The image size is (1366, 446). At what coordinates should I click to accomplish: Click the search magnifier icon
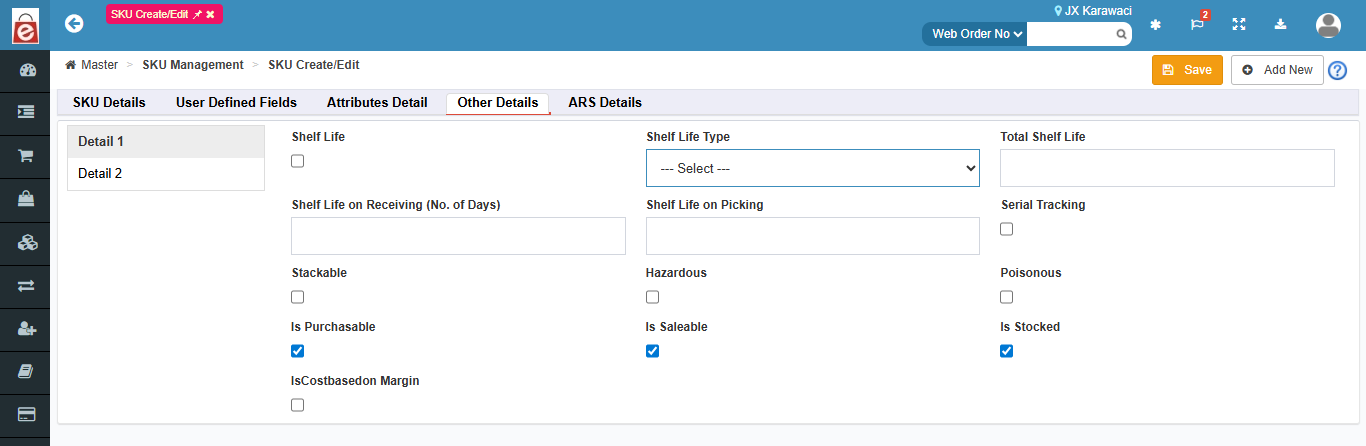coord(1122,34)
